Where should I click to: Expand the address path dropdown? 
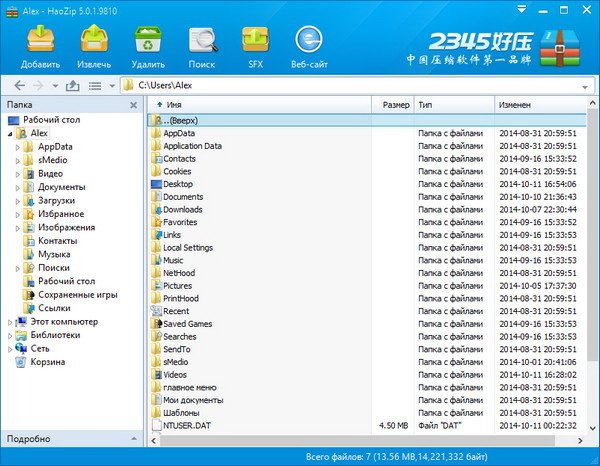pyautogui.click(x=585, y=87)
